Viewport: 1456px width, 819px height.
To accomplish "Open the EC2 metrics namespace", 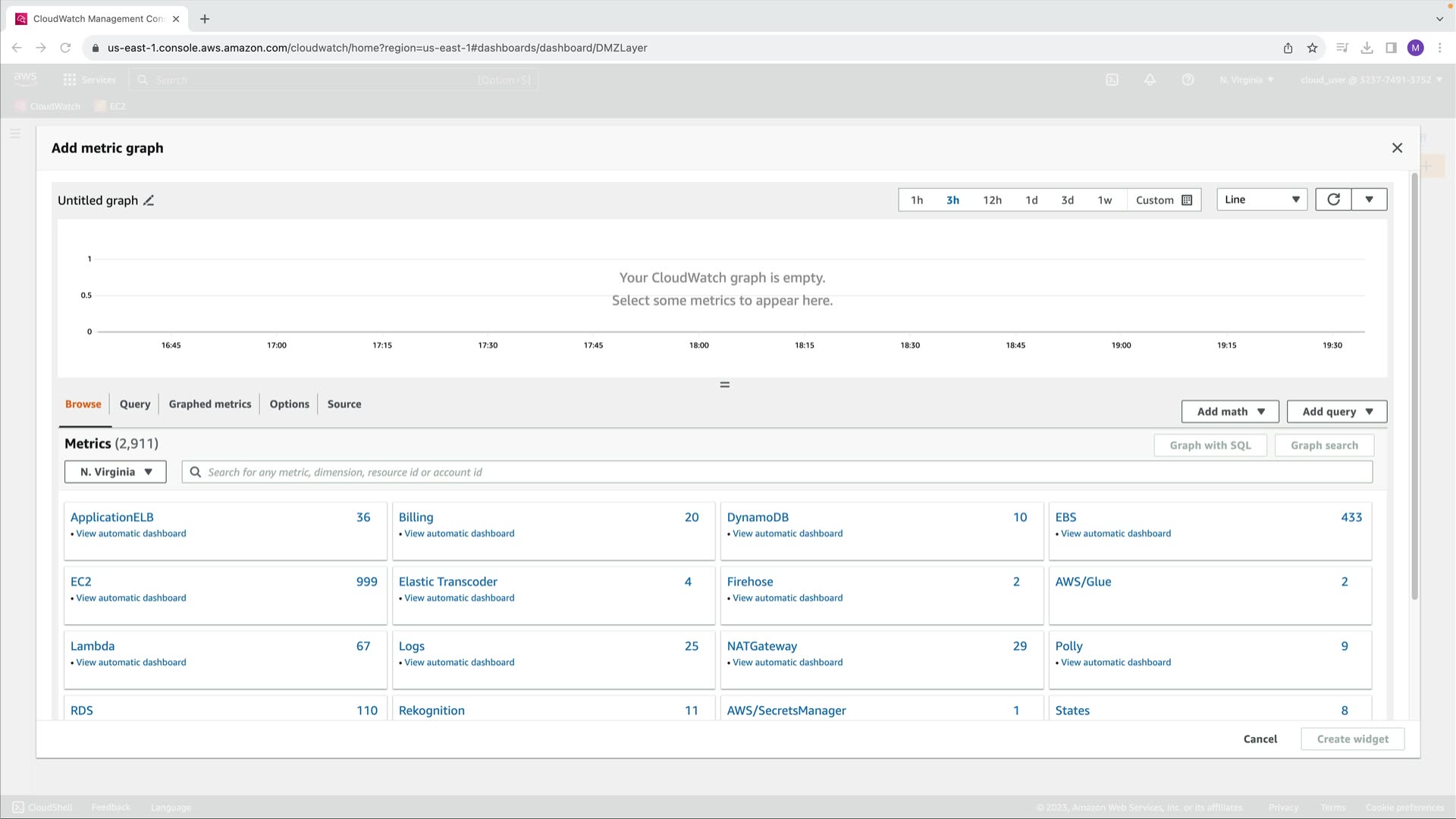I will pyautogui.click(x=81, y=582).
